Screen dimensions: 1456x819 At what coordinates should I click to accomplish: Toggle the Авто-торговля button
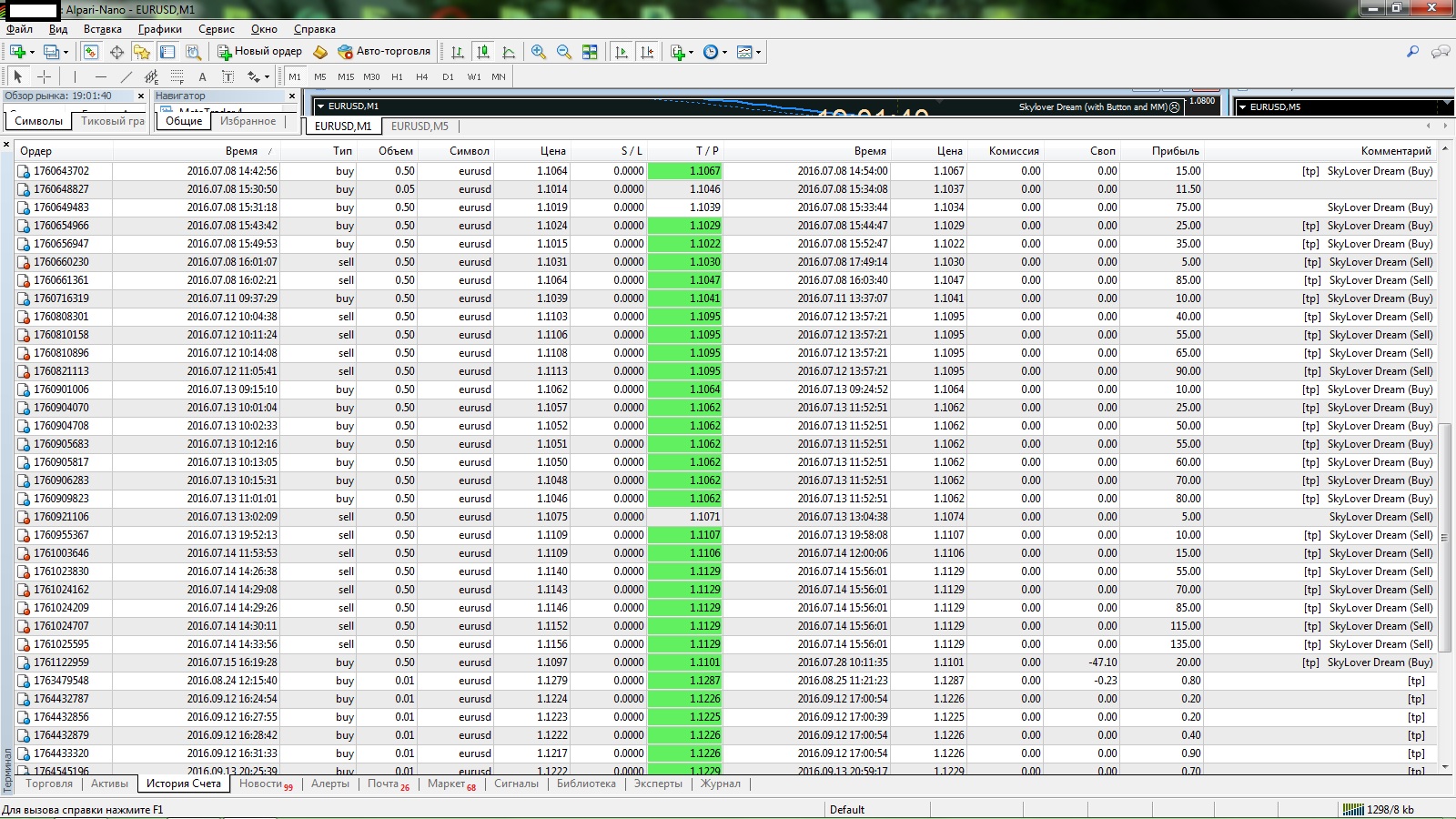pos(383,52)
